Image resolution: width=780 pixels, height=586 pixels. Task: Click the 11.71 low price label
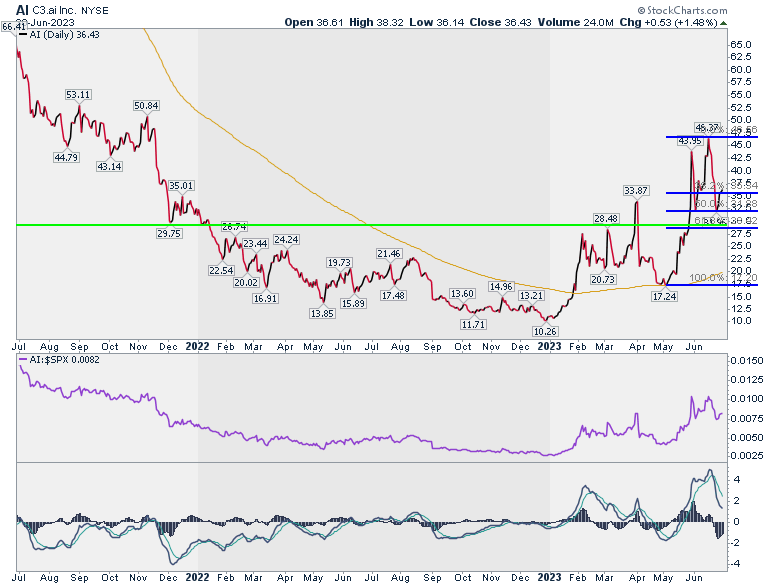point(473,324)
